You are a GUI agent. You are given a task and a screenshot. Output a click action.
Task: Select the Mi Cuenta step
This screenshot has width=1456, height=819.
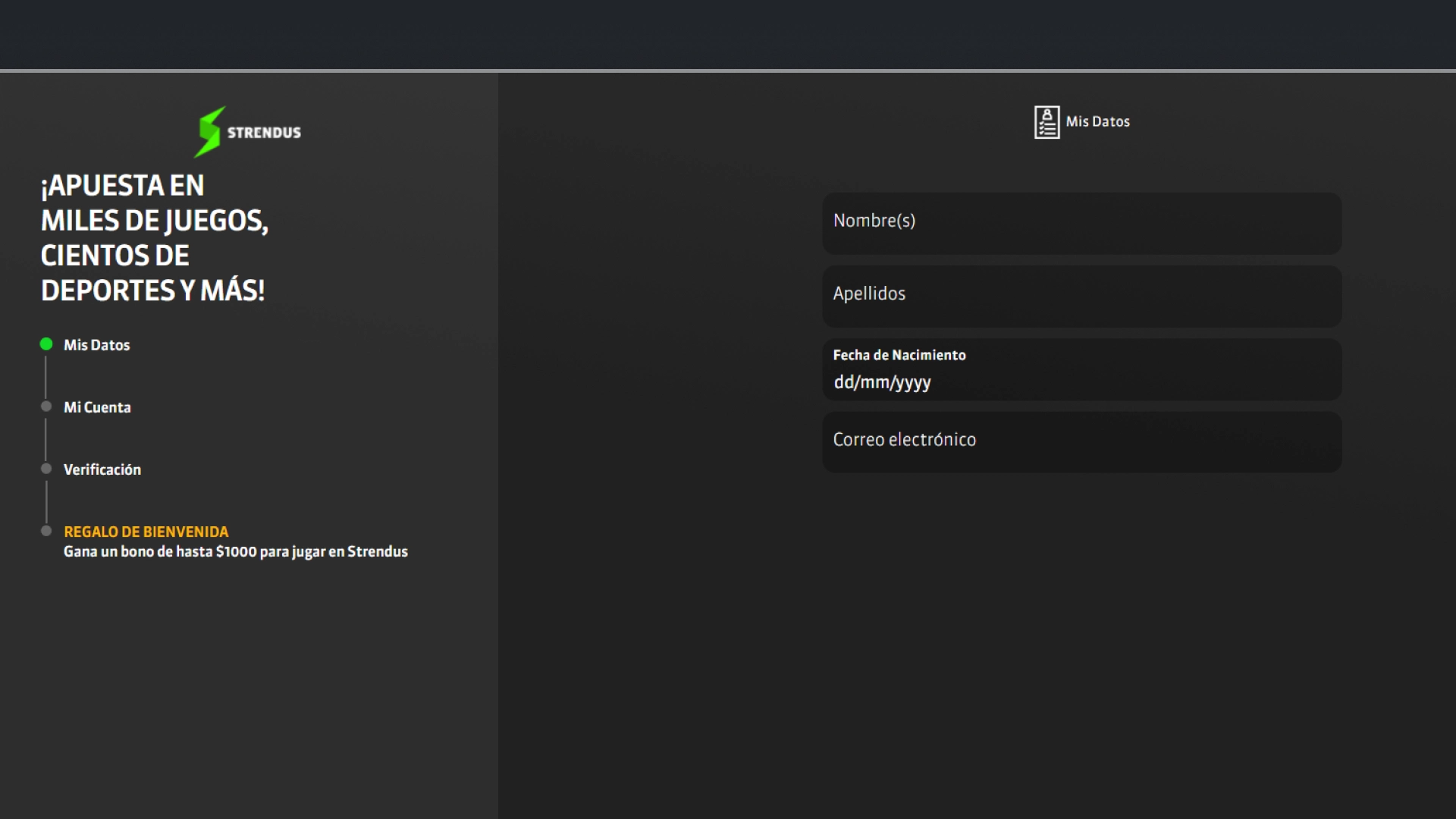click(97, 407)
